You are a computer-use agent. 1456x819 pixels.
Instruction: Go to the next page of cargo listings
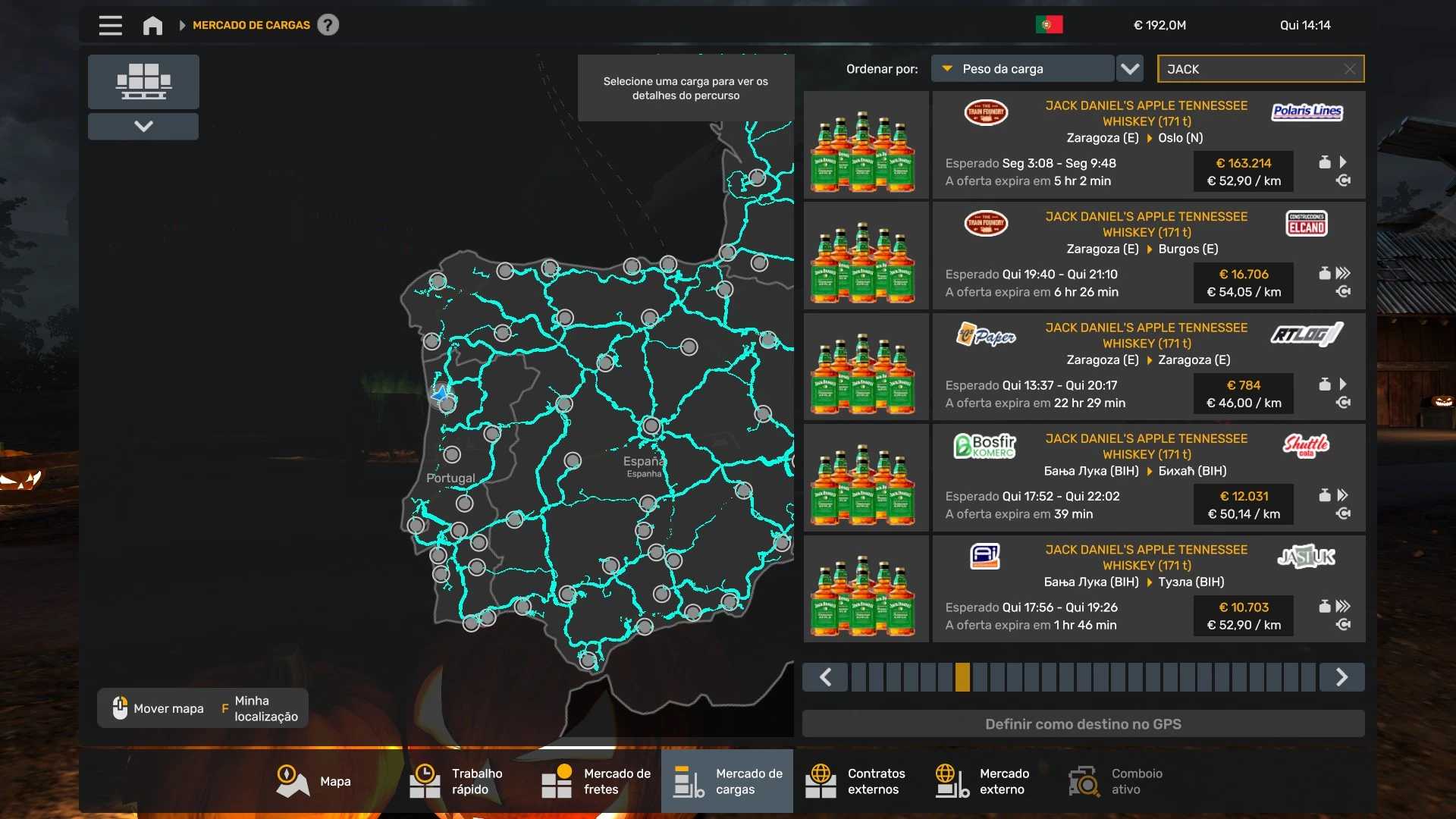1341,676
